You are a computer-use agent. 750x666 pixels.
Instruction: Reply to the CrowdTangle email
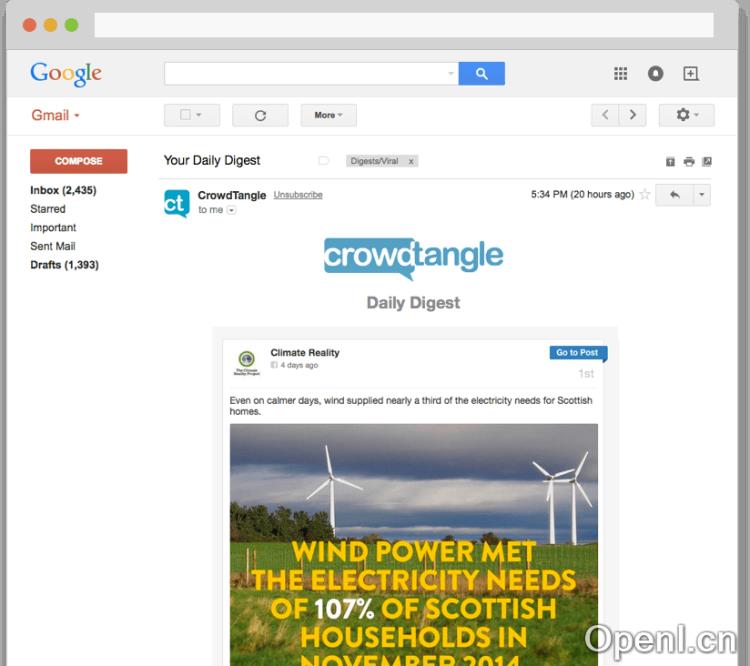(x=674, y=195)
